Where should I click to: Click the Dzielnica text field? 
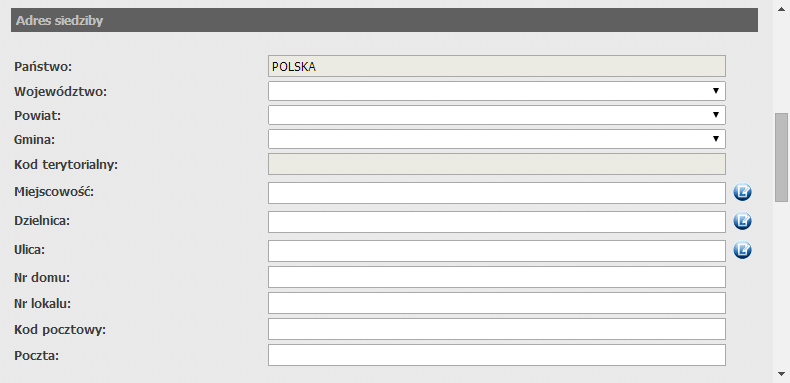(497, 222)
